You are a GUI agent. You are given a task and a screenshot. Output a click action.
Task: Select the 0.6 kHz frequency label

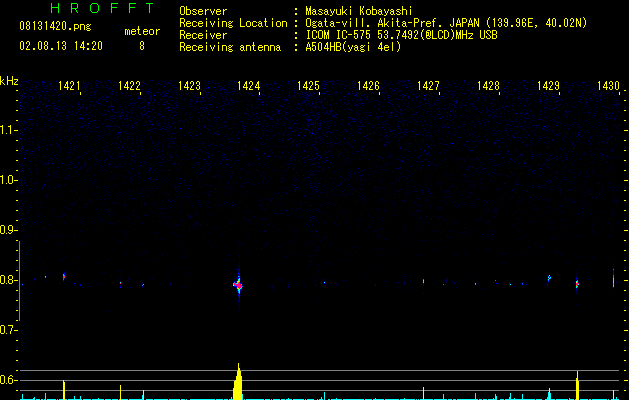10,380
